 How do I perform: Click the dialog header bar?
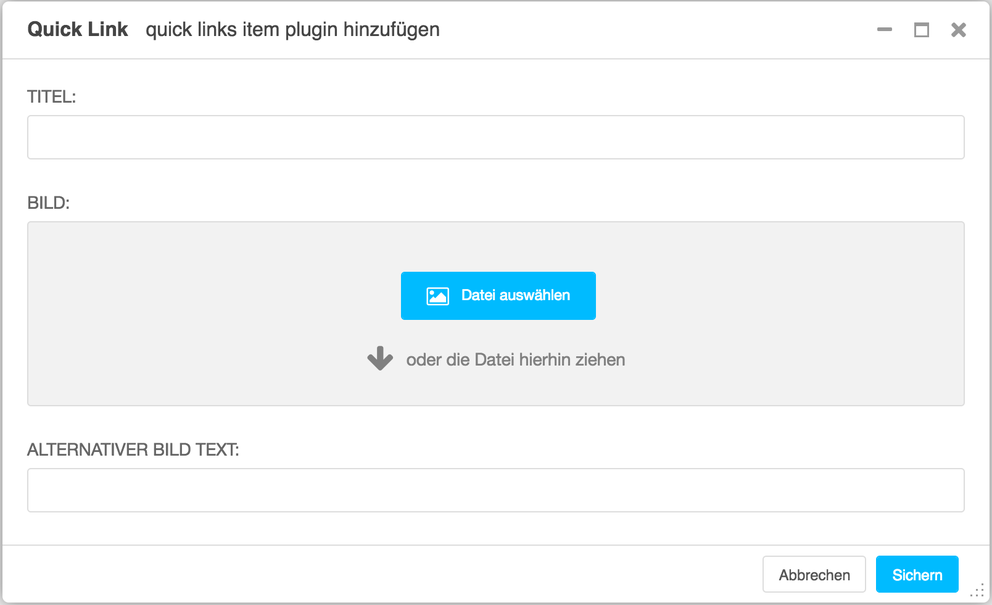[600, 29]
